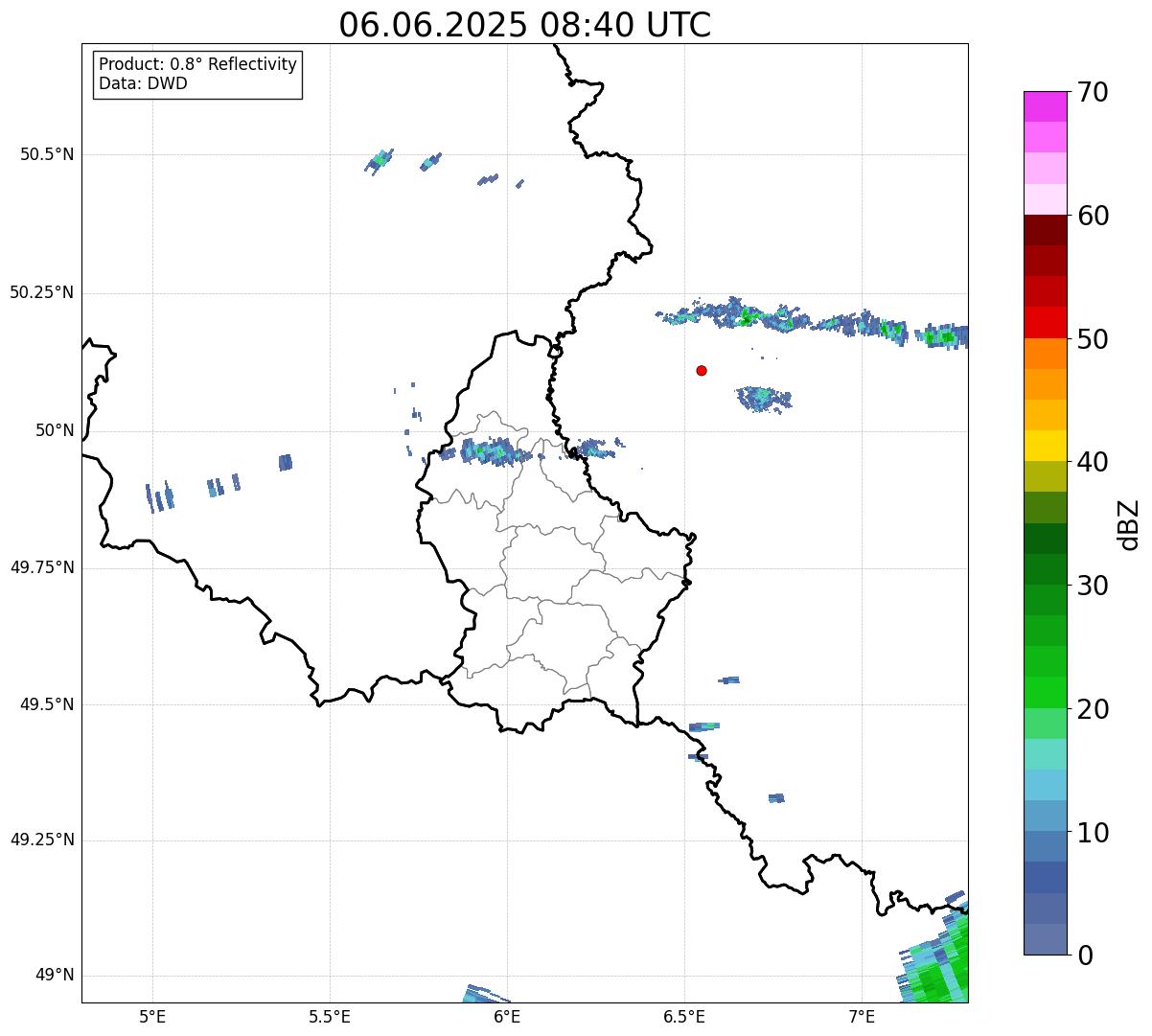Click the "Product: 0.8° Reflectivity" text
The image size is (1152, 1036).
point(198,64)
